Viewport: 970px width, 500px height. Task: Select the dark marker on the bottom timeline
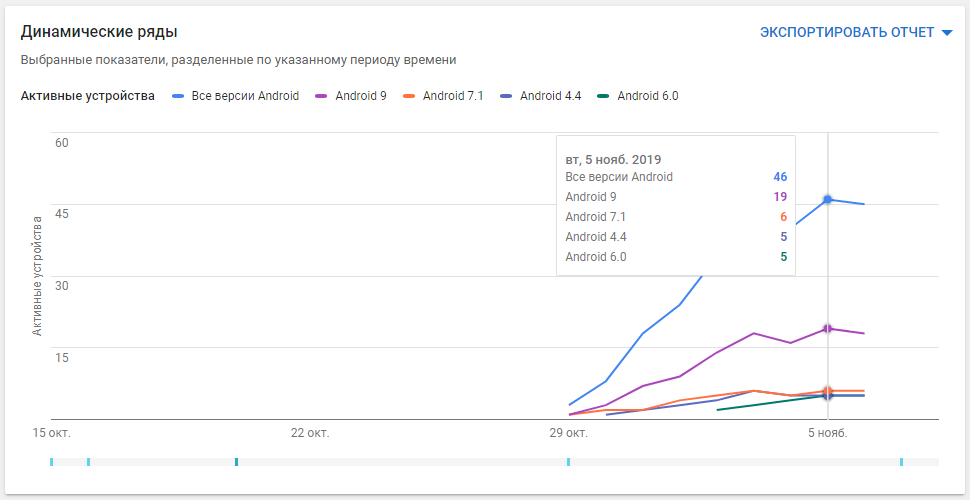(x=236, y=462)
